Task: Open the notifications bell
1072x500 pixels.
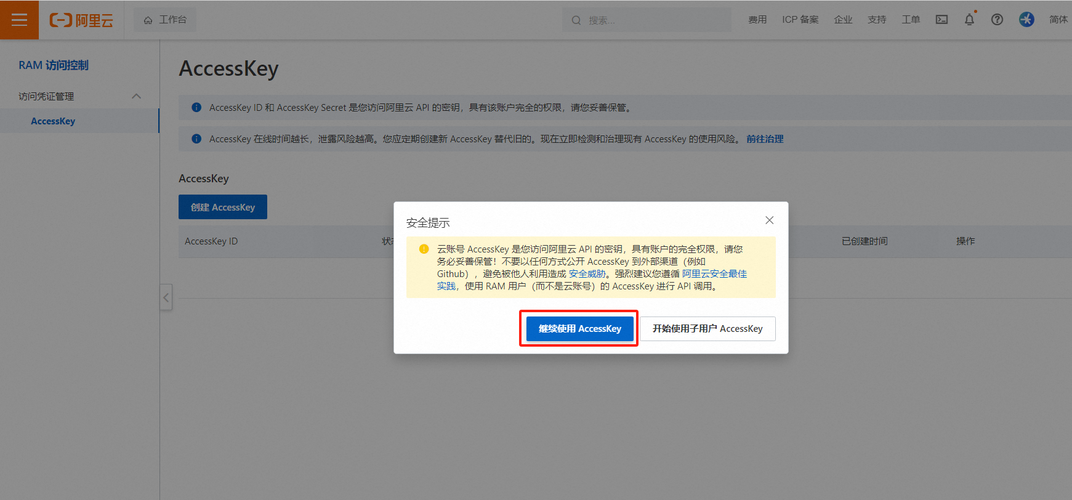Action: pyautogui.click(x=969, y=20)
